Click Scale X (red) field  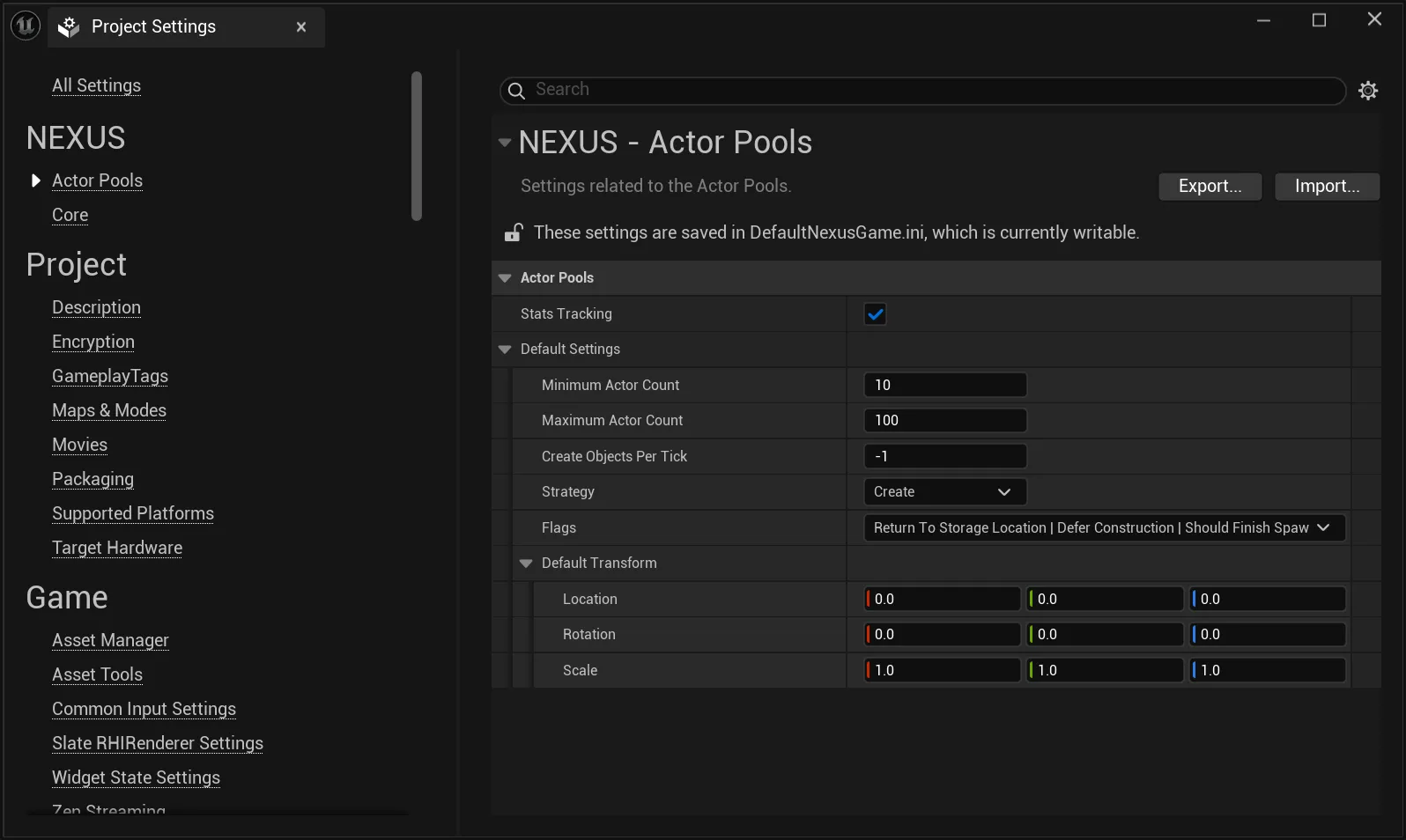[943, 671]
